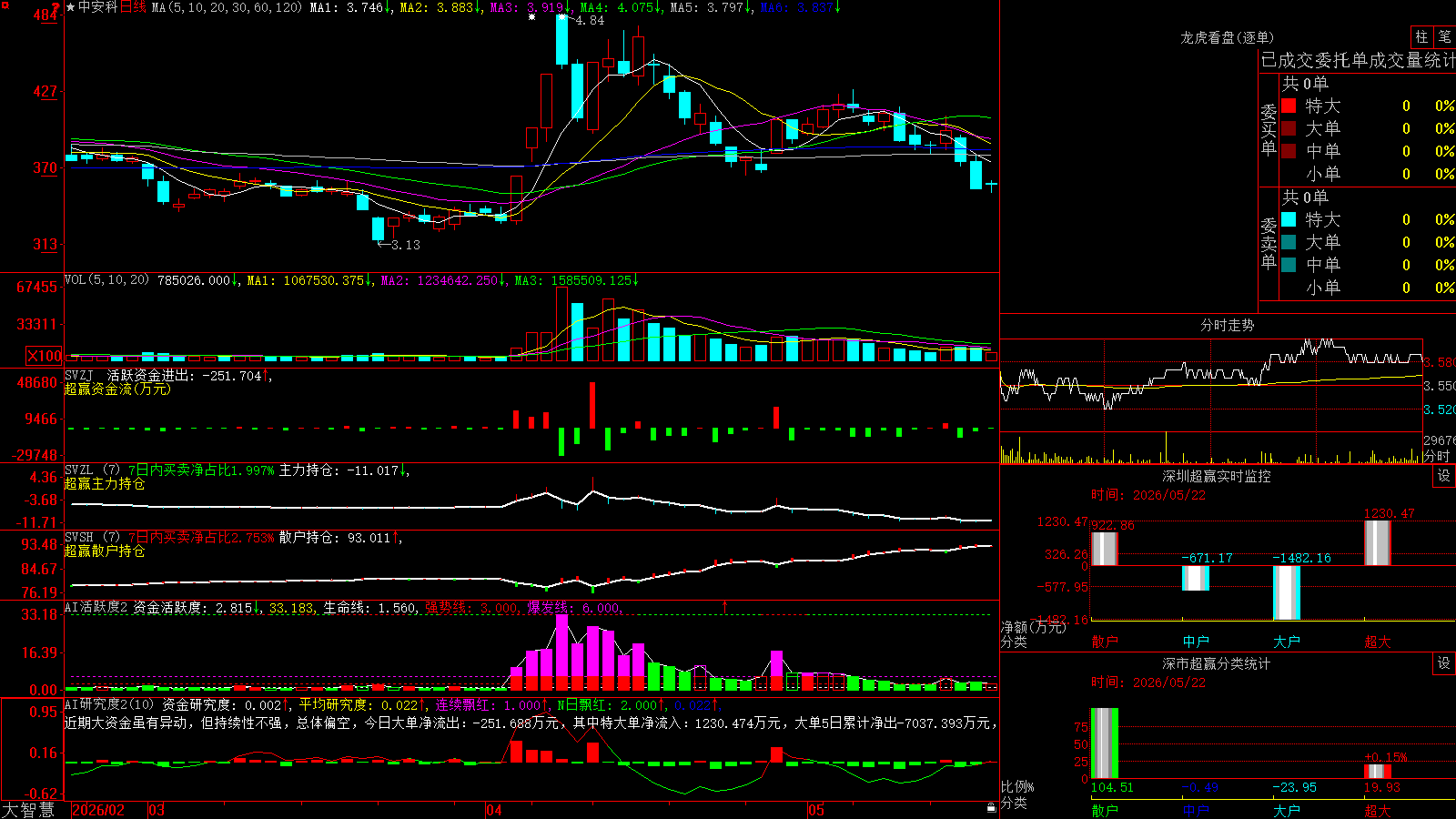Select the 深圳超赢实时监控 panel title
The height and width of the screenshot is (819, 1456).
click(1217, 476)
